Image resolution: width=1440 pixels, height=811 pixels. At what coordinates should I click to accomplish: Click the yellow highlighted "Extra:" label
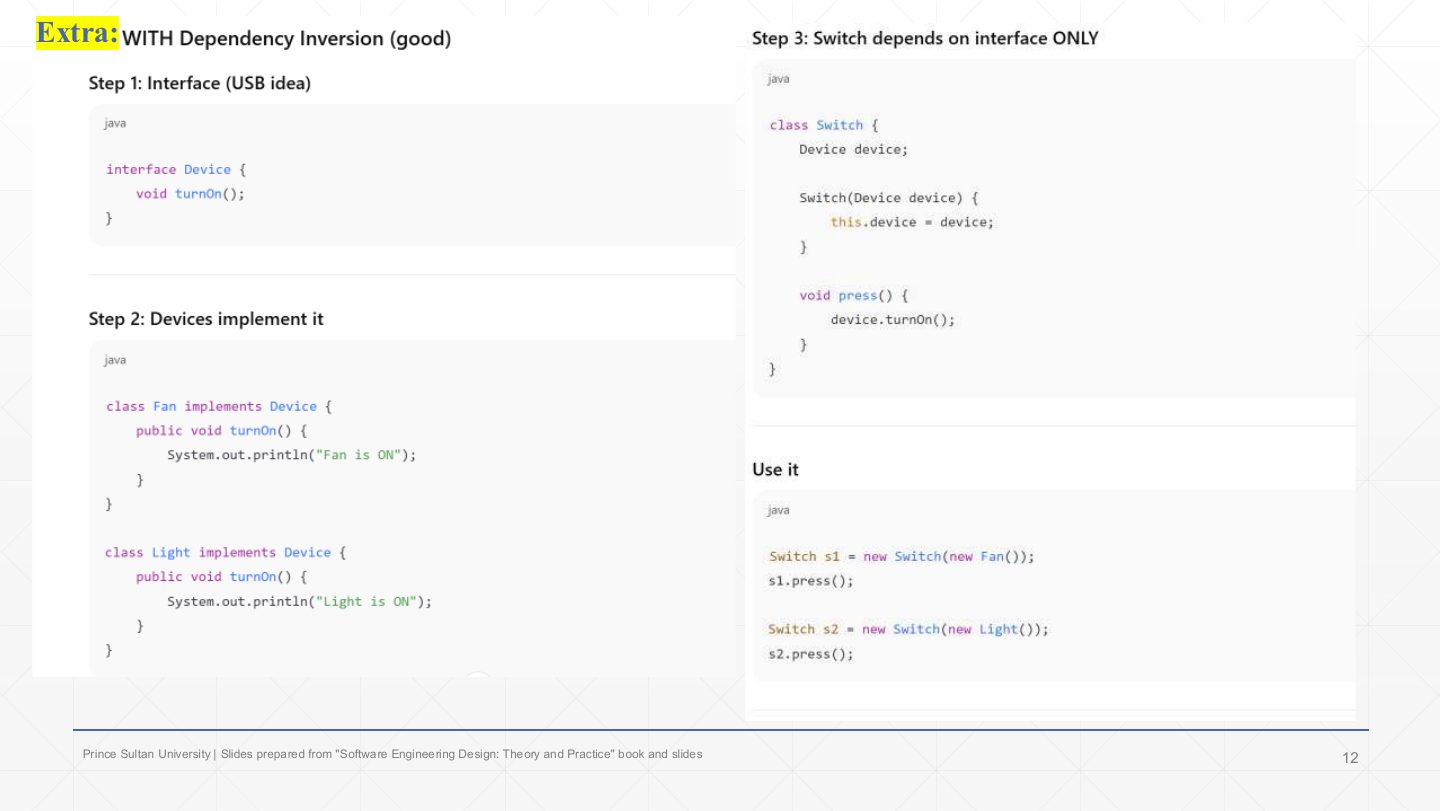[78, 33]
